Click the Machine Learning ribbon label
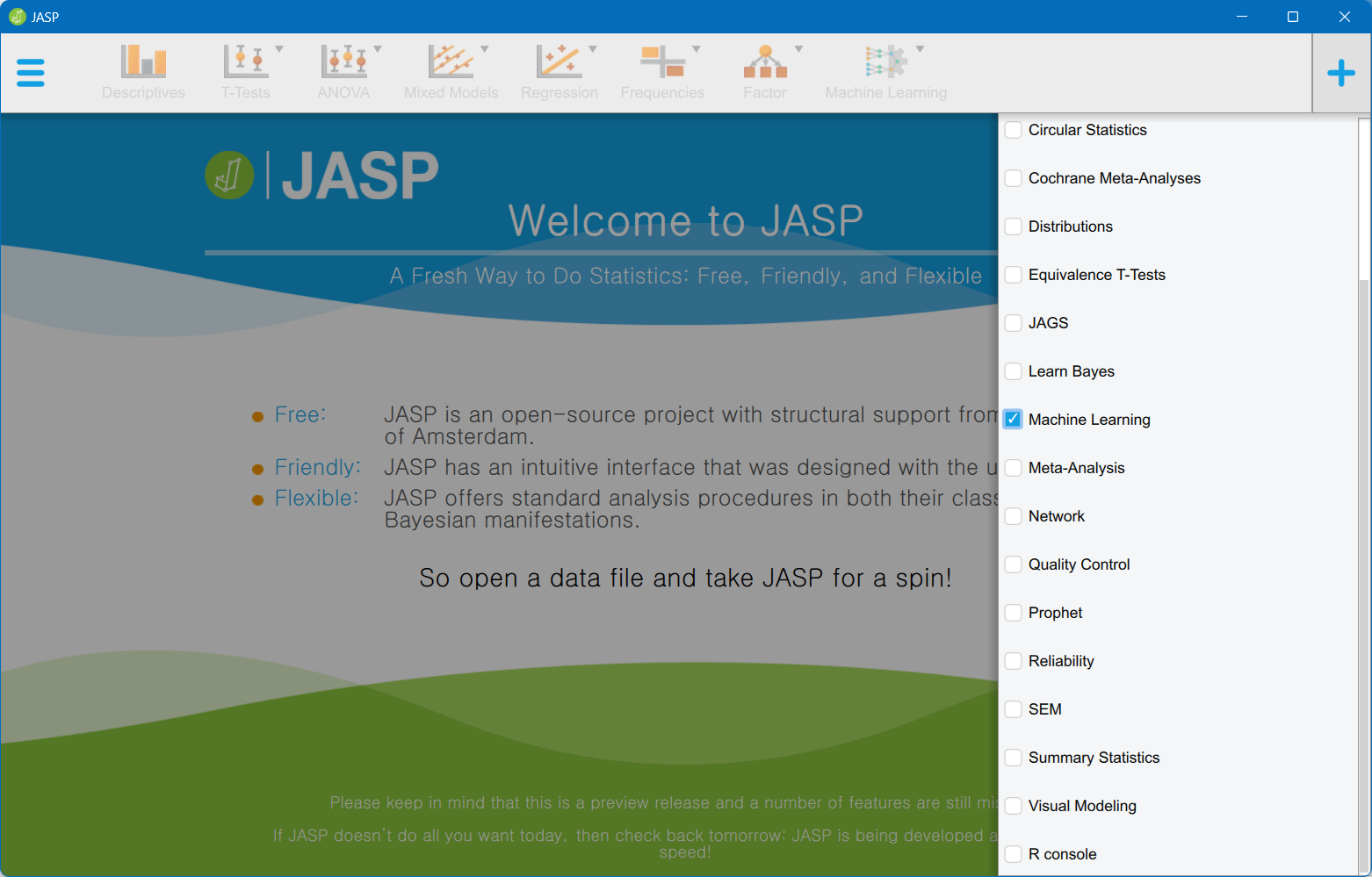1372x877 pixels. click(885, 93)
